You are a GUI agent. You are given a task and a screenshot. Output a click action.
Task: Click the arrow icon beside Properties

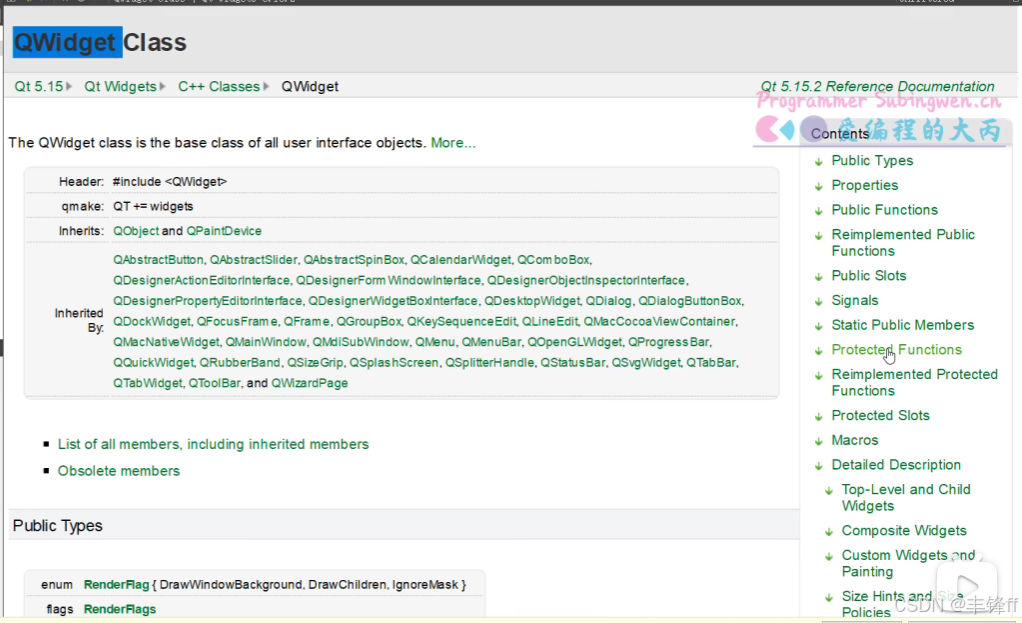[819, 186]
